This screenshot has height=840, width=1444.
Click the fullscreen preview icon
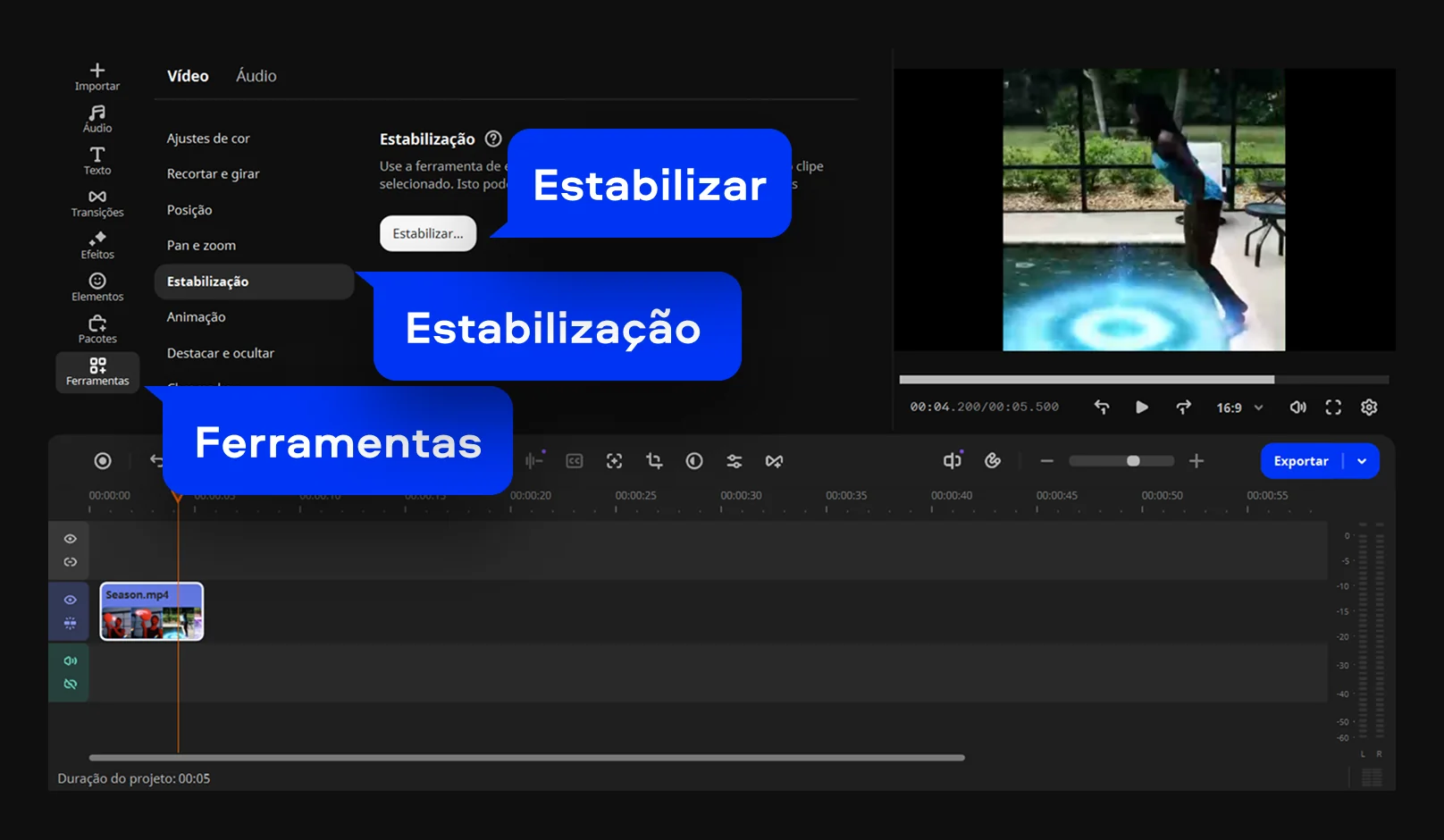point(1332,407)
